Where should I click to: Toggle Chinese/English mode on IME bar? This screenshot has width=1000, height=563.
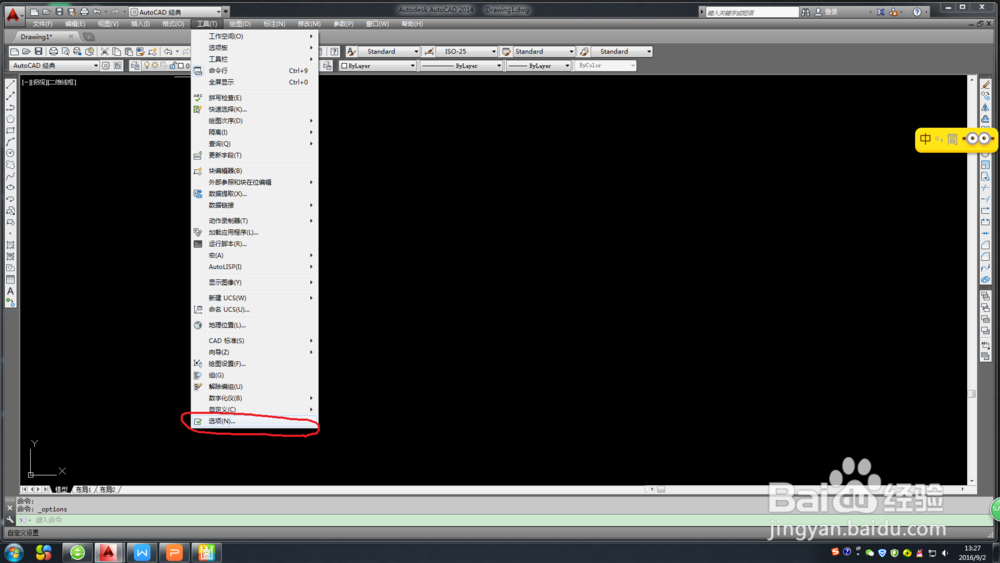[x=925, y=139]
